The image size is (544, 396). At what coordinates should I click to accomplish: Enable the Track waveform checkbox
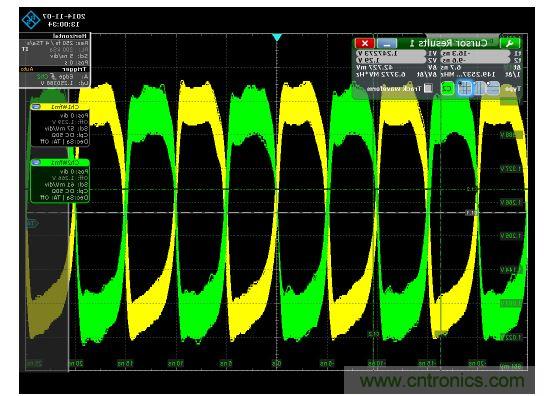tap(428, 89)
